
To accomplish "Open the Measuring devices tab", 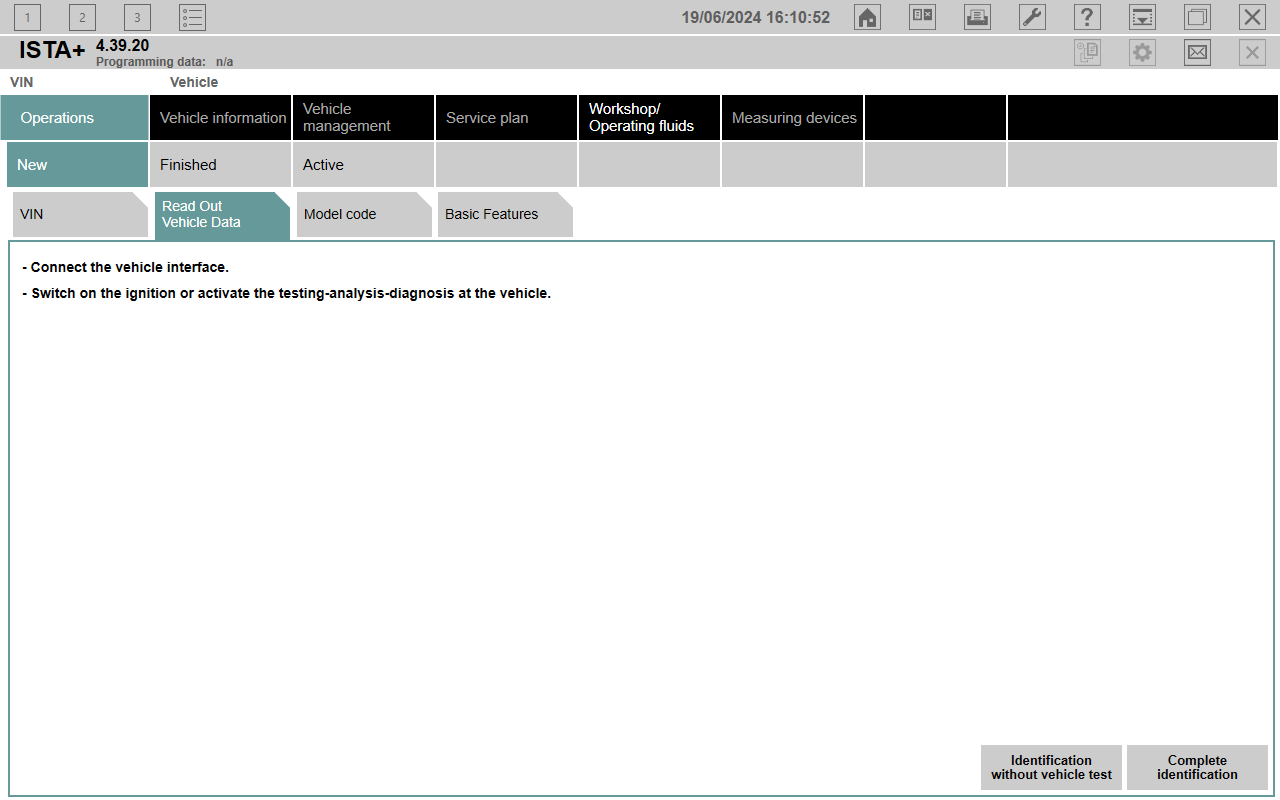I will (793, 118).
